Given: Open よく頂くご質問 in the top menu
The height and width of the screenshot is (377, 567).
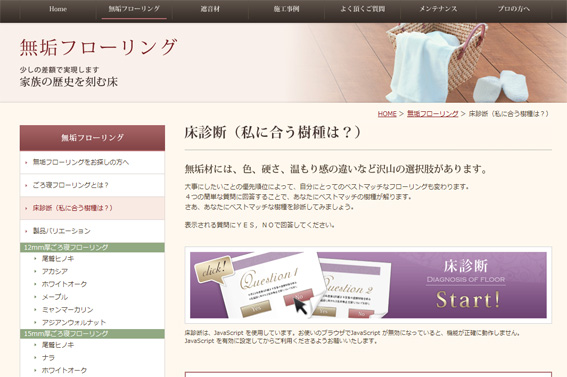Looking at the screenshot, I should (x=363, y=9).
